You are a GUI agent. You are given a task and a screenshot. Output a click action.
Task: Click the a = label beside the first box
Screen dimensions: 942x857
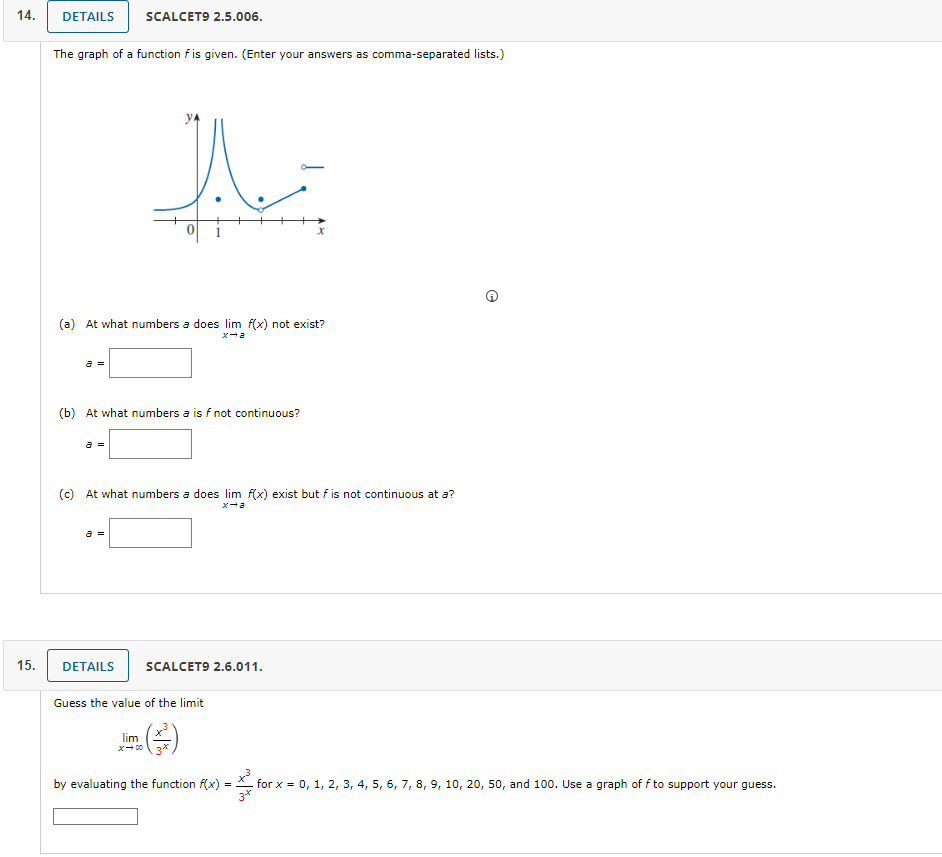click(93, 362)
